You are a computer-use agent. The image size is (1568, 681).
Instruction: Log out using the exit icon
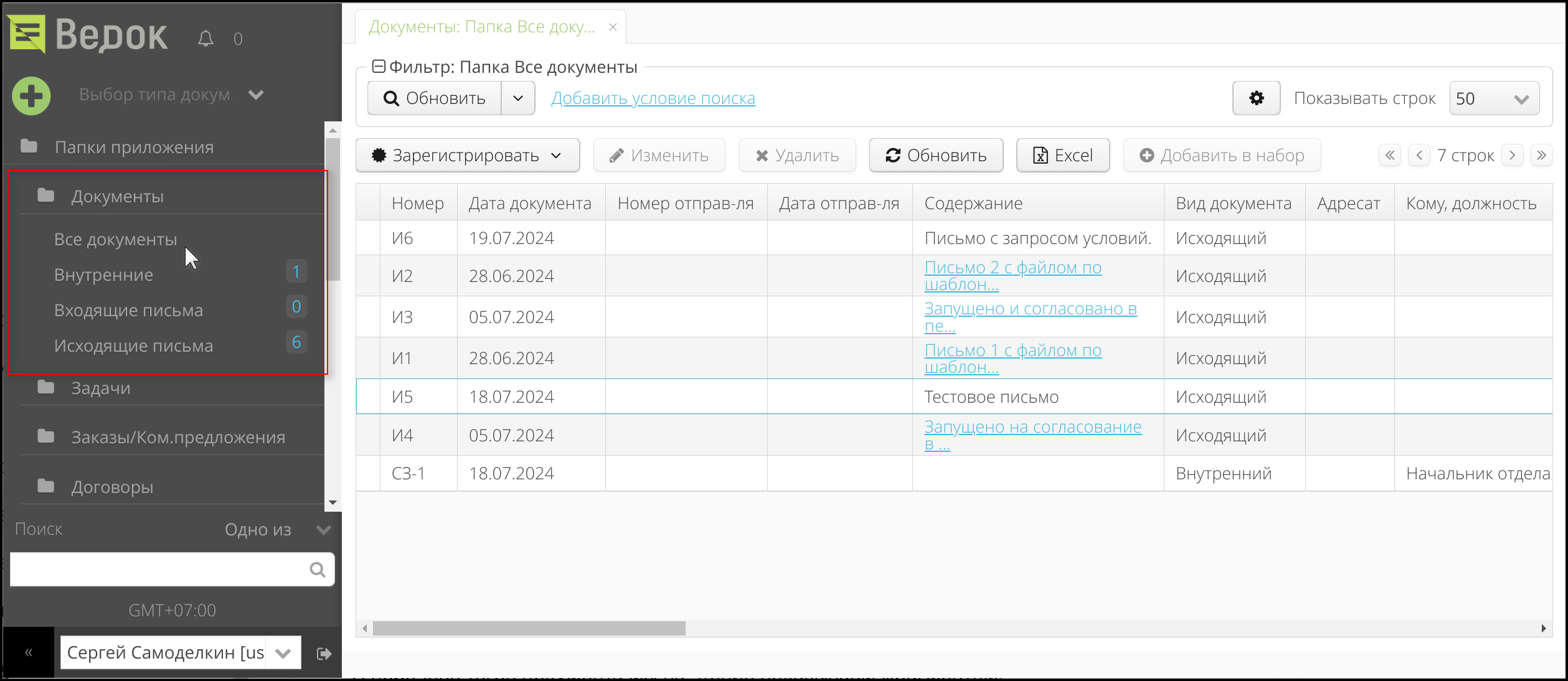tap(324, 653)
